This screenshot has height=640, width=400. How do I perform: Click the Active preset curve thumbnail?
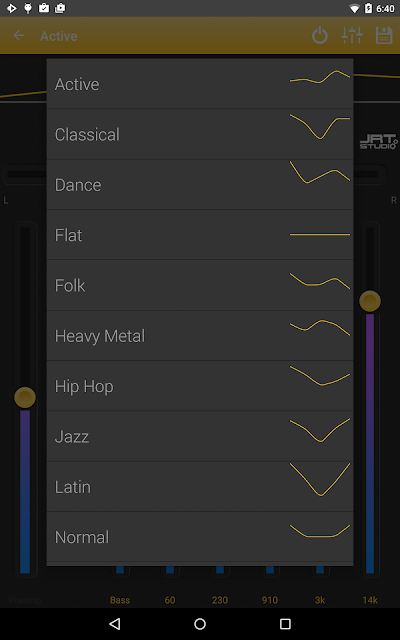(320, 77)
